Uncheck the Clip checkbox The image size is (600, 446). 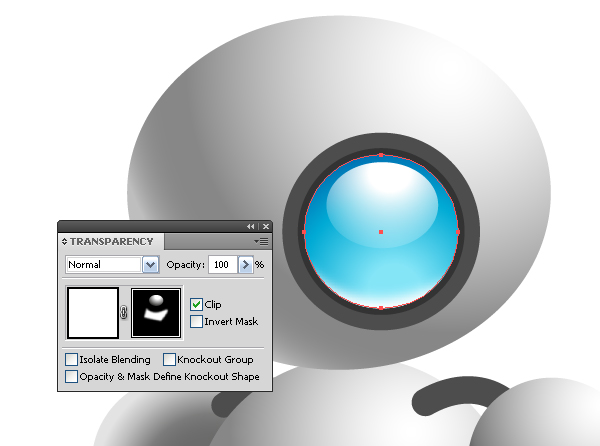[x=196, y=304]
